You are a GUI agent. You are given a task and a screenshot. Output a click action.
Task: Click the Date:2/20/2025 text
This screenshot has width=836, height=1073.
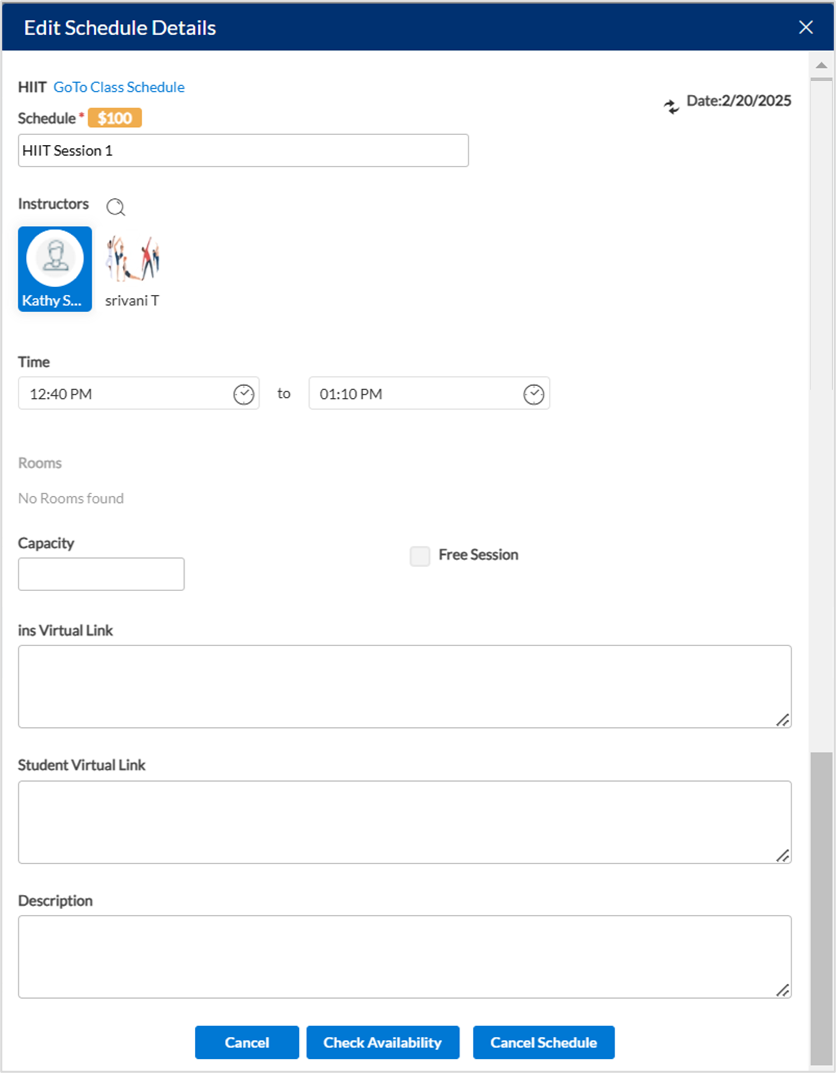(x=739, y=101)
